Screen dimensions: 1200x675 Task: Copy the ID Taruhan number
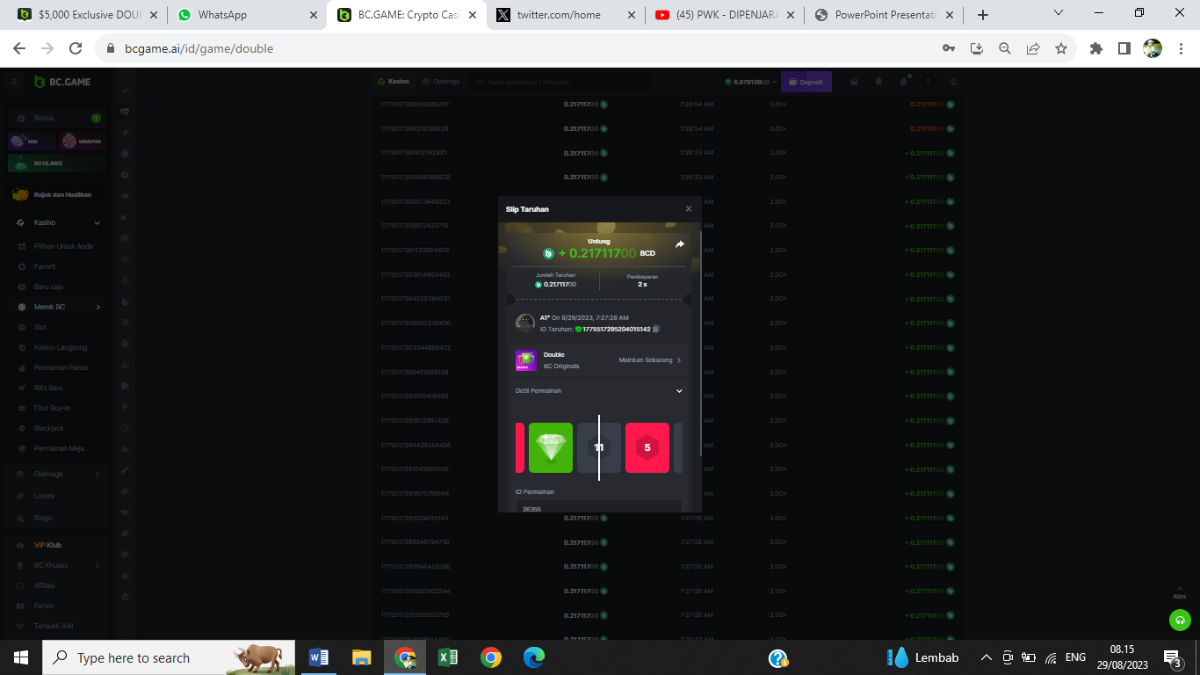click(656, 329)
